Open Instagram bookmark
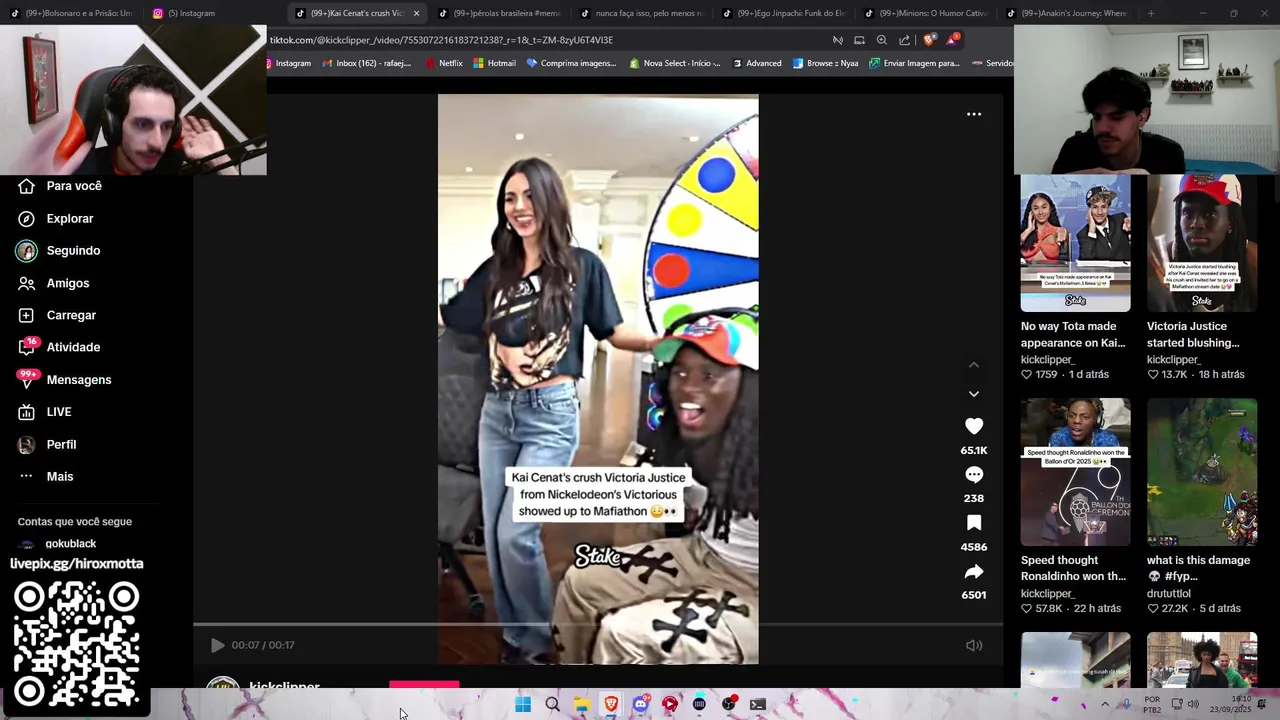Viewport: 1280px width, 720px height. (x=287, y=63)
